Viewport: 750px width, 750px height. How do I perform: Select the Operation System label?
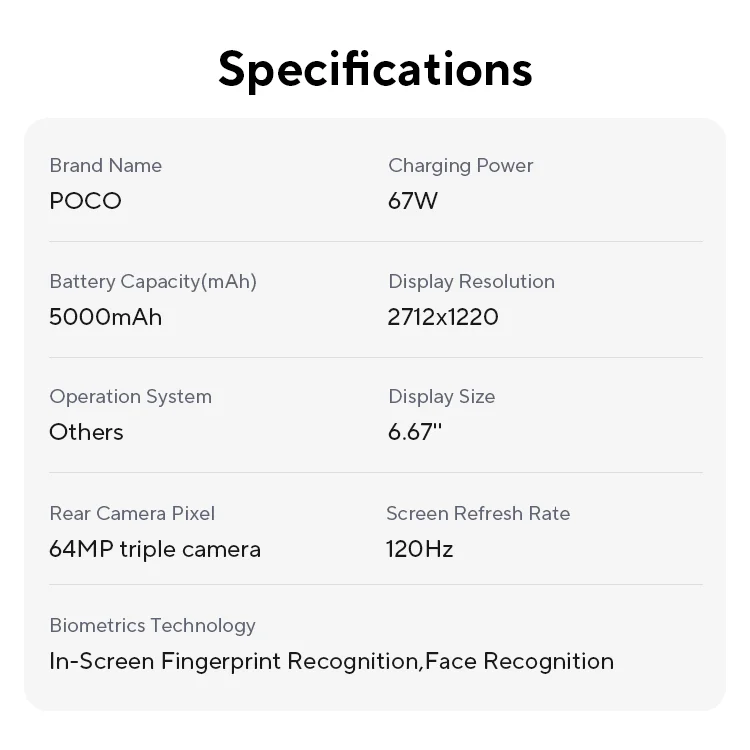[x=130, y=396]
